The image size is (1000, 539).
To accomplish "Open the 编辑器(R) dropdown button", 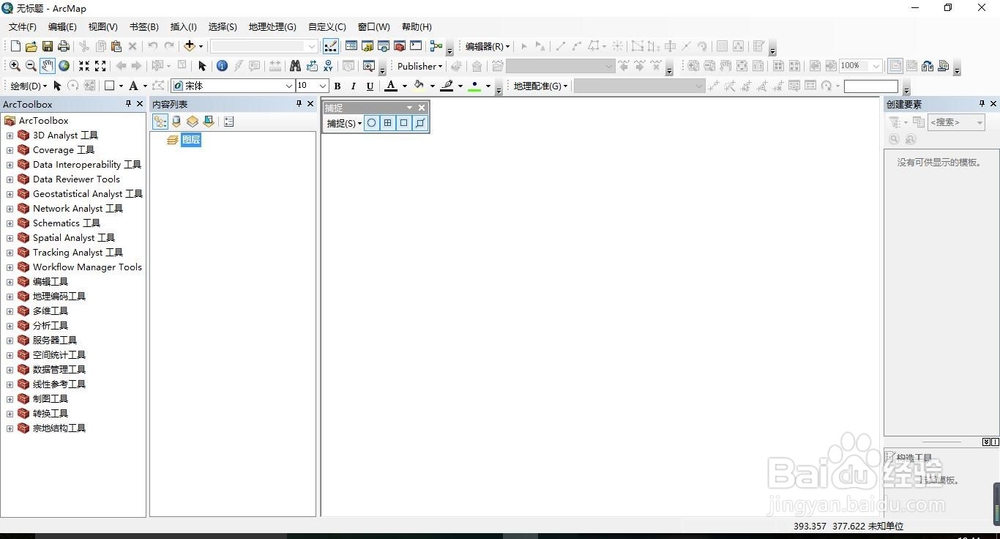I will pos(487,46).
